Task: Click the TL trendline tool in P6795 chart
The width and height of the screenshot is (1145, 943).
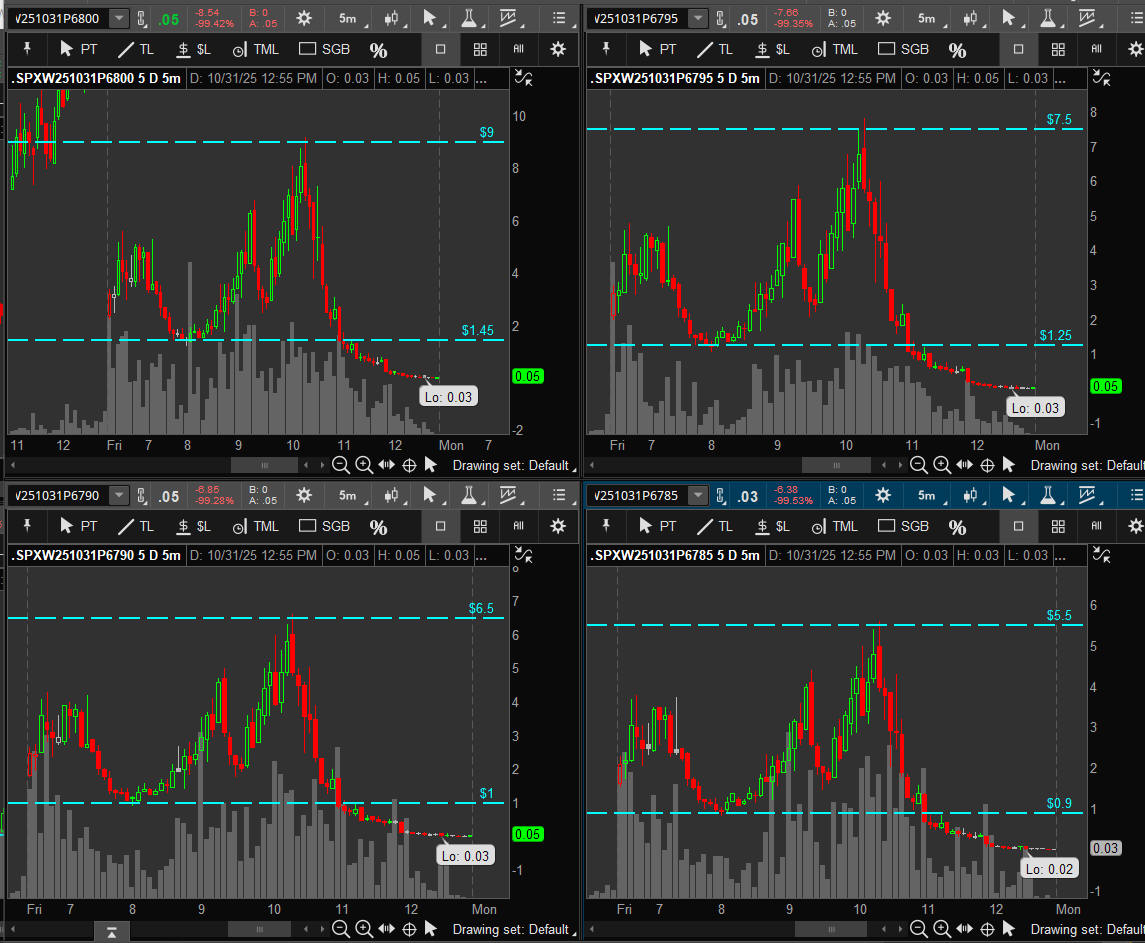Action: [x=715, y=49]
